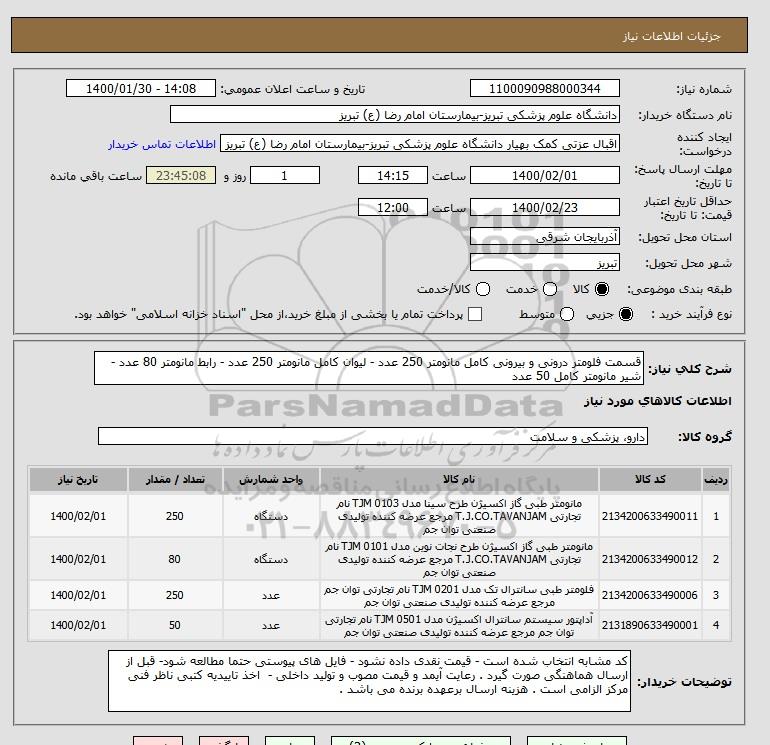Image resolution: width=770 pixels, height=745 pixels.
Task: Click the response deadline date 1400/02/01 field
Action: (545, 175)
